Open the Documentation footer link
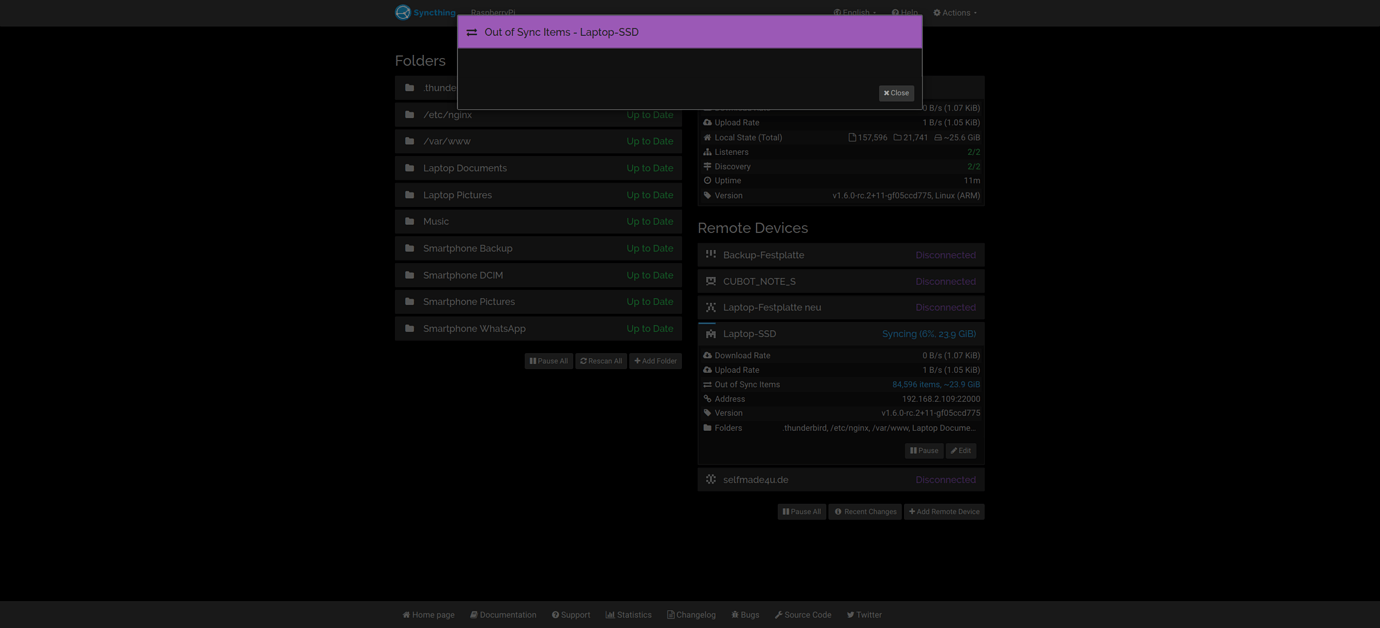The height and width of the screenshot is (628, 1380). tap(503, 615)
